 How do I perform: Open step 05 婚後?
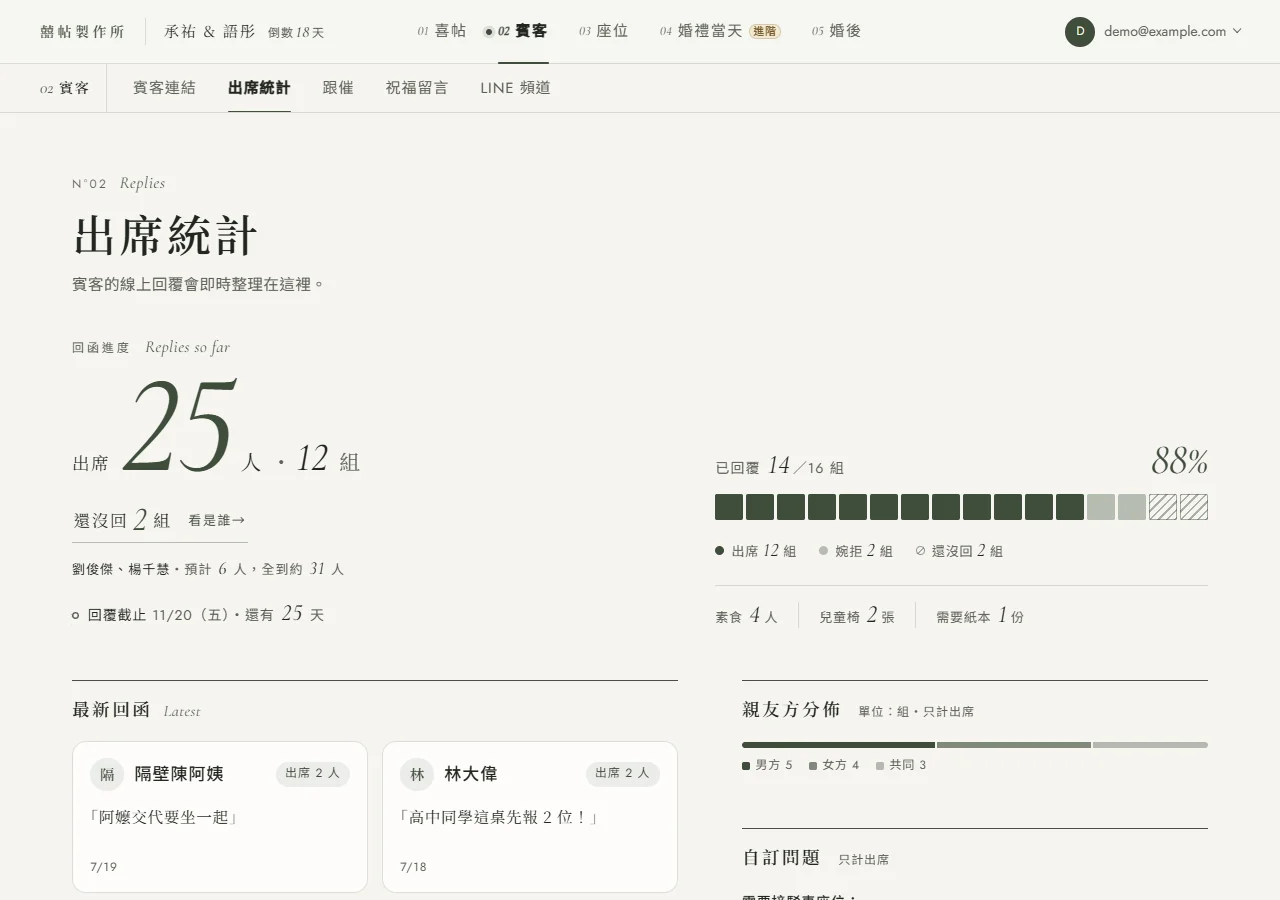click(x=837, y=31)
